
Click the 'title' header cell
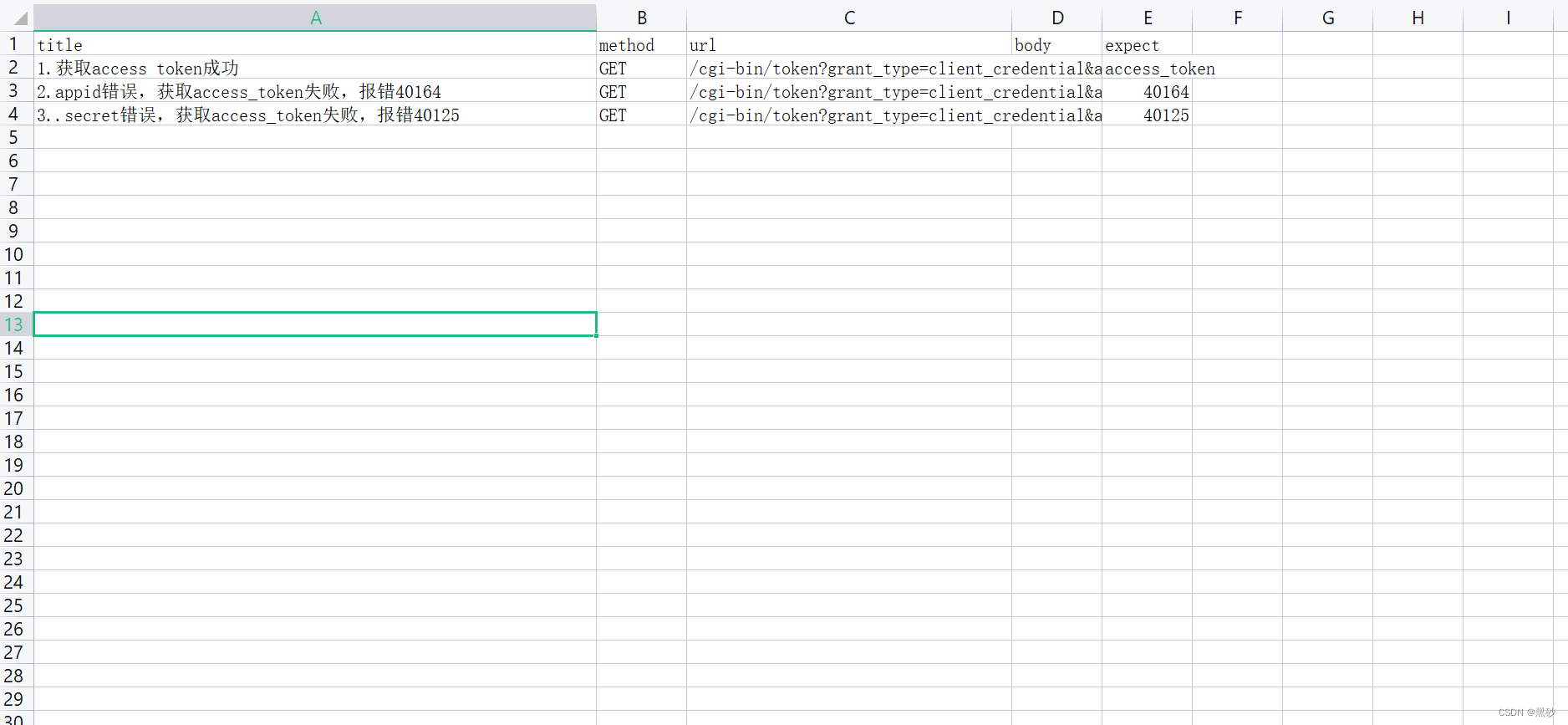click(x=315, y=44)
